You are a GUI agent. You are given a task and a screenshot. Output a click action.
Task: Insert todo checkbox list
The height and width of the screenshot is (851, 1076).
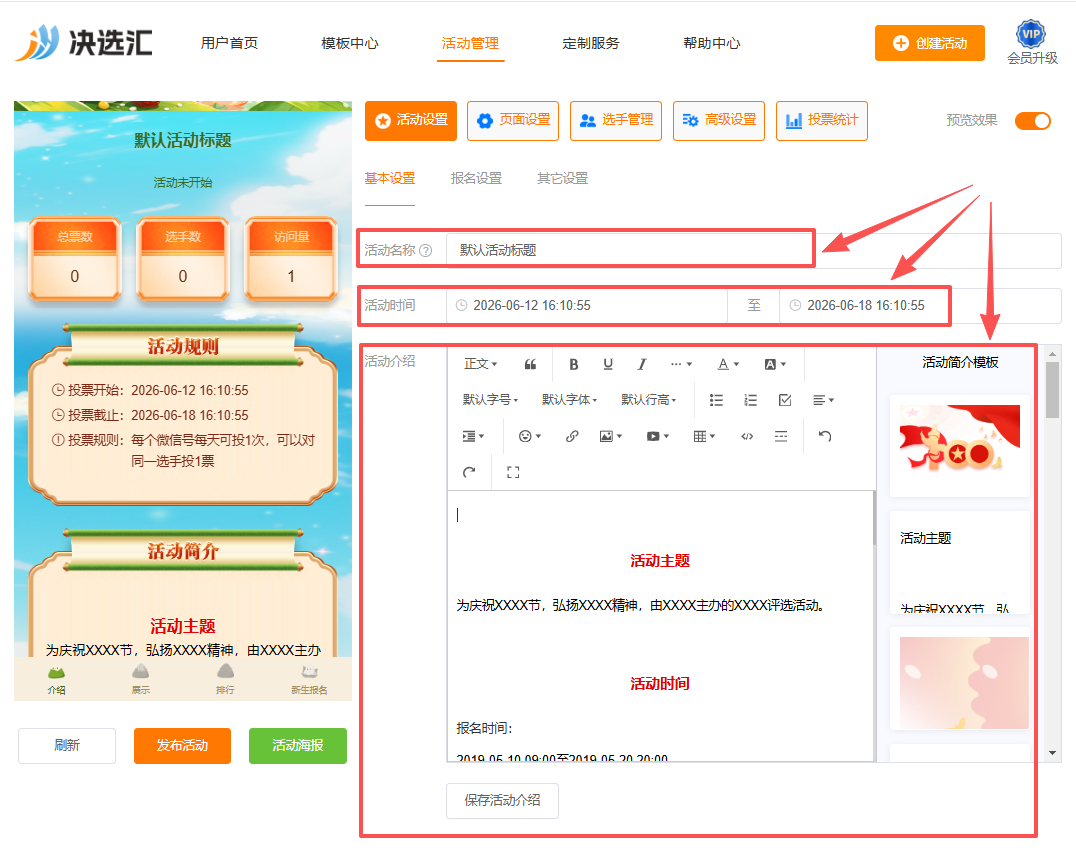(785, 400)
